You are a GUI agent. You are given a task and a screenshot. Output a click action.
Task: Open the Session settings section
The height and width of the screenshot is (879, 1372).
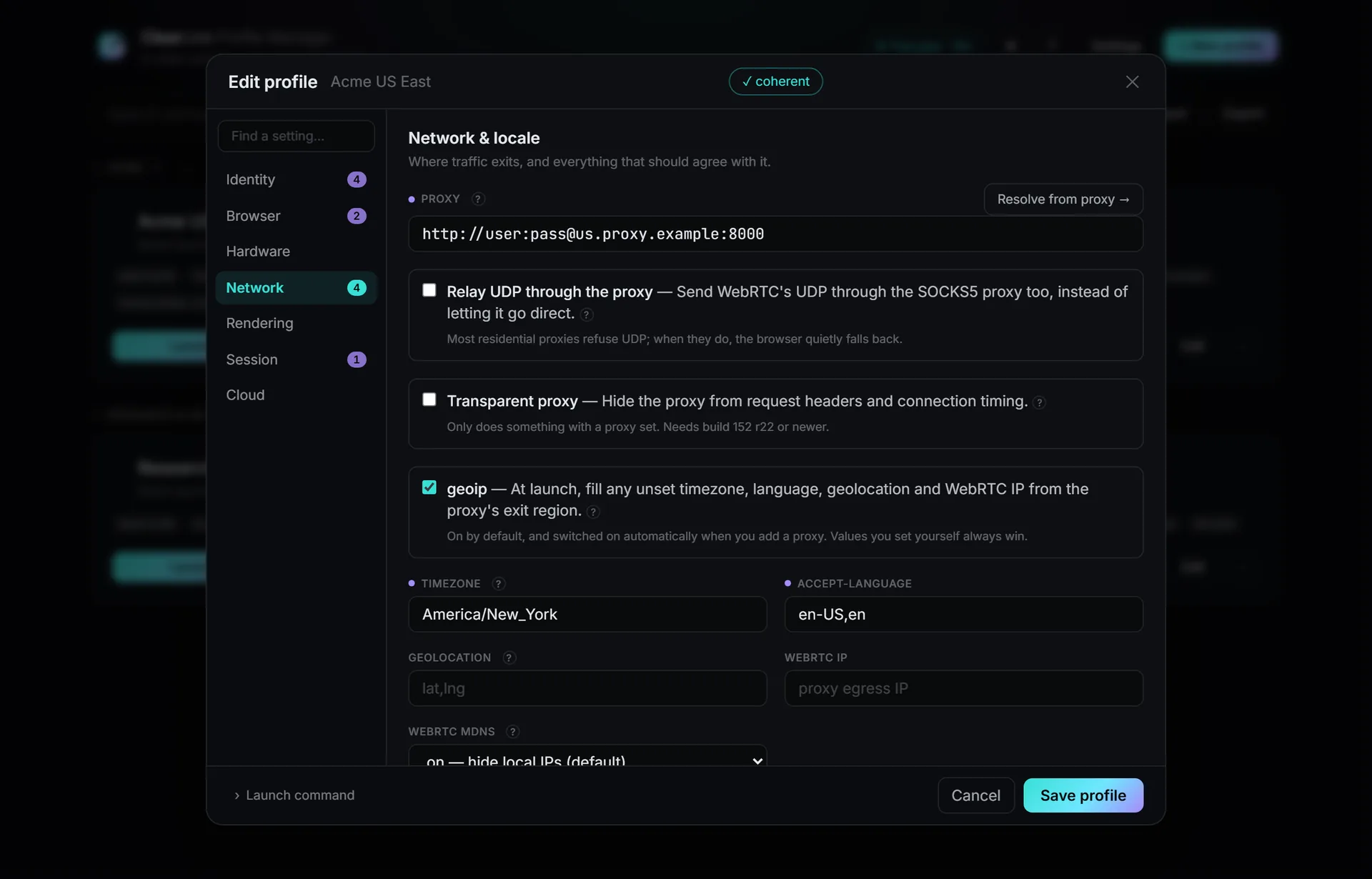pos(296,359)
